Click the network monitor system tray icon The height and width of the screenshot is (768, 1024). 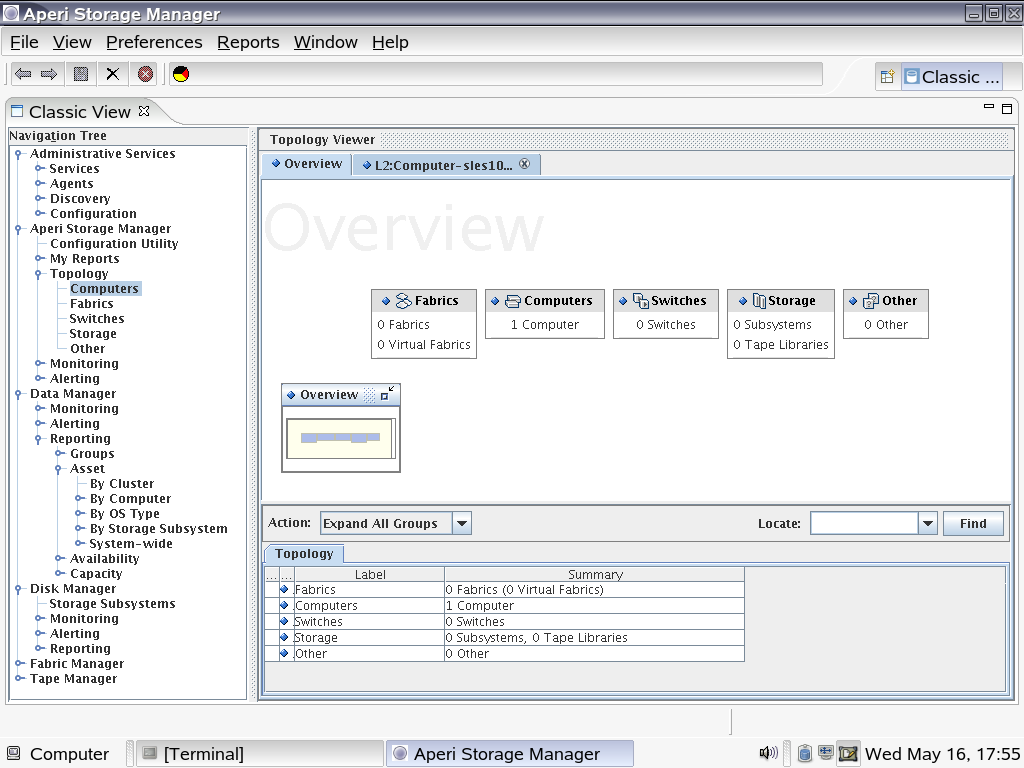pos(825,753)
